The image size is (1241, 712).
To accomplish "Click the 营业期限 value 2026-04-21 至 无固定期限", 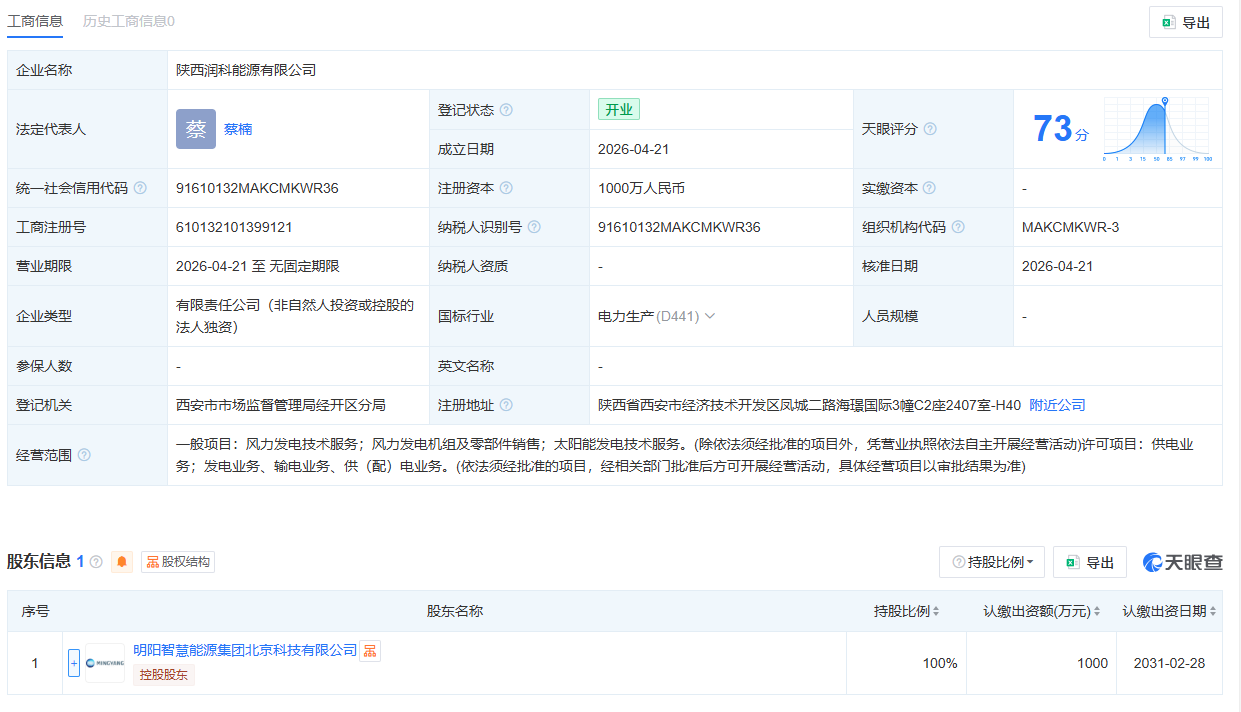I will point(258,266).
